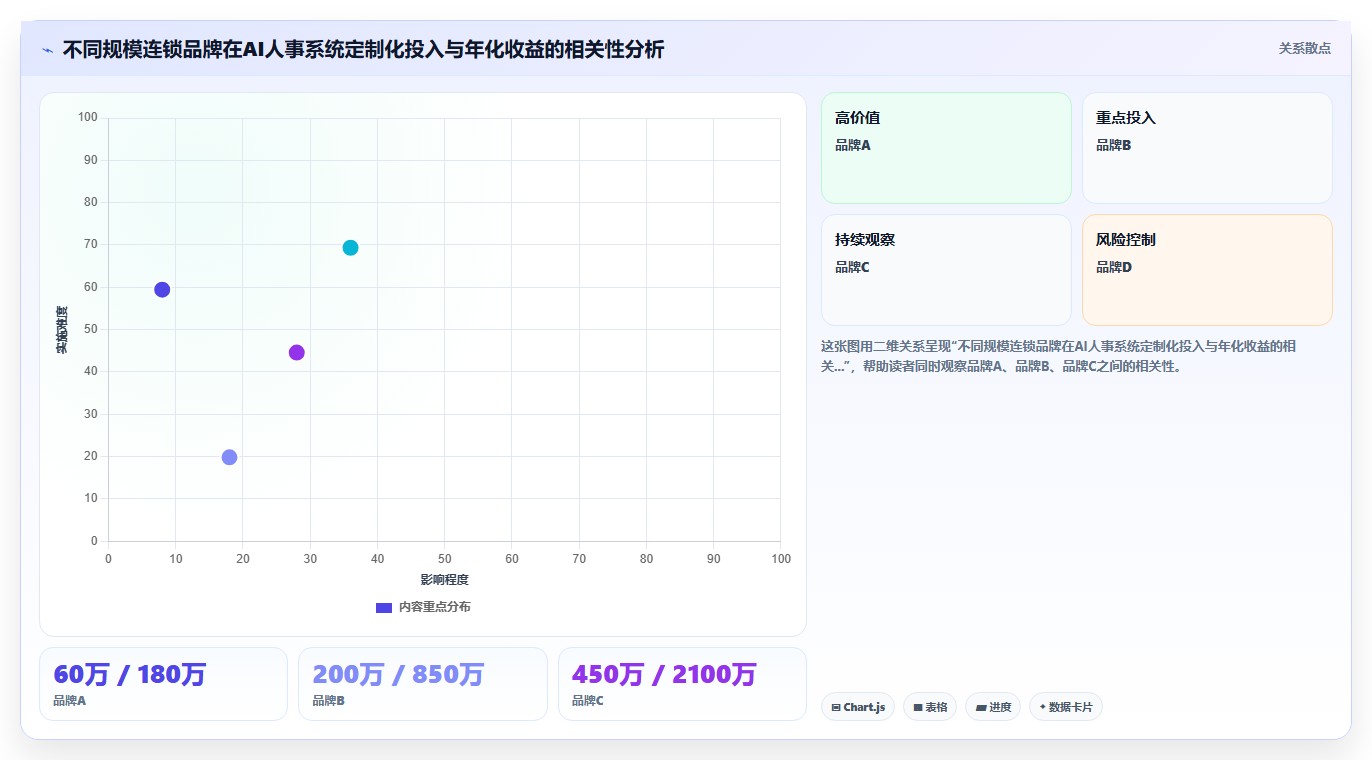Click the 实施难度 y-axis title

[62, 330]
